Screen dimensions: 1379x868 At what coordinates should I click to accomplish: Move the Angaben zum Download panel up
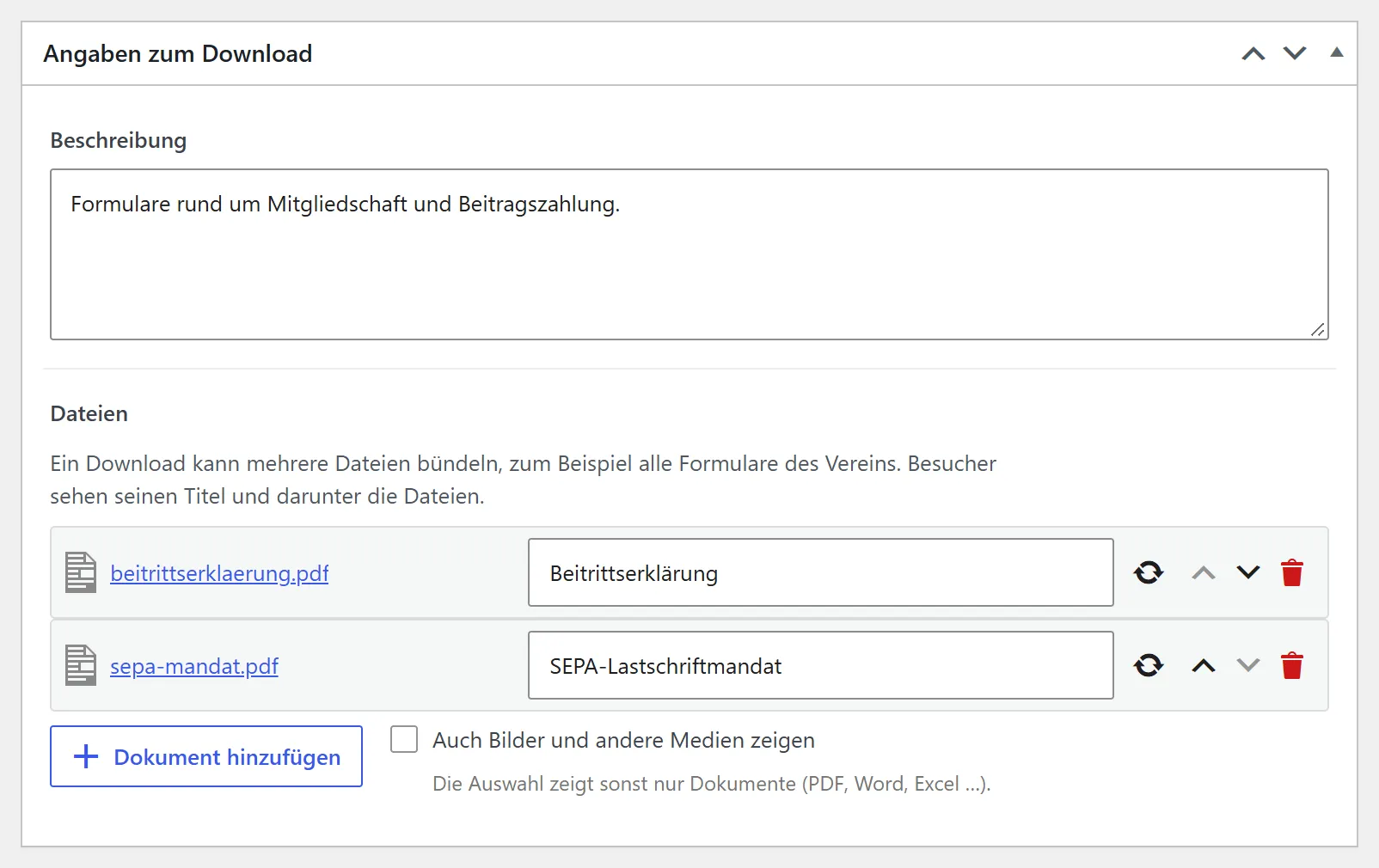click(1253, 53)
